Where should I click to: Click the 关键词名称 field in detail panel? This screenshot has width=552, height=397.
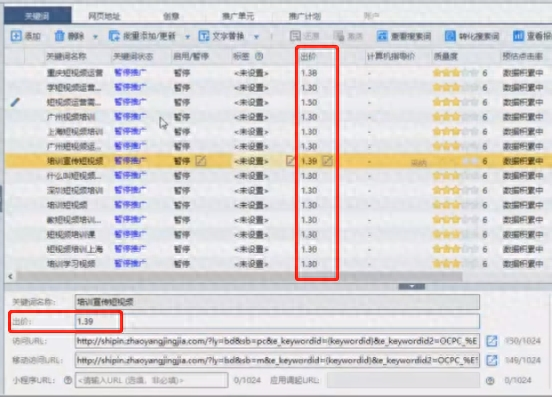click(277, 302)
